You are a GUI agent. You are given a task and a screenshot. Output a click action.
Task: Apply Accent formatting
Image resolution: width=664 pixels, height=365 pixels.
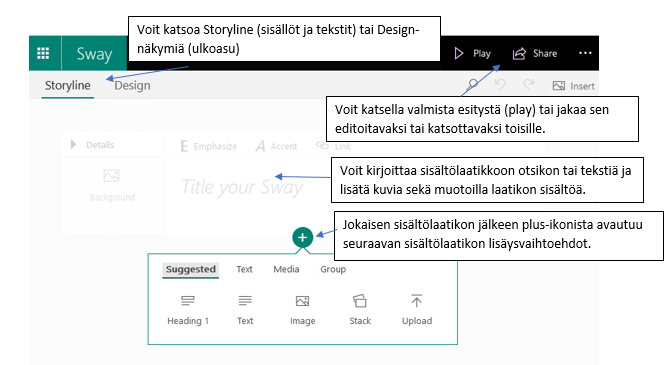[277, 147]
